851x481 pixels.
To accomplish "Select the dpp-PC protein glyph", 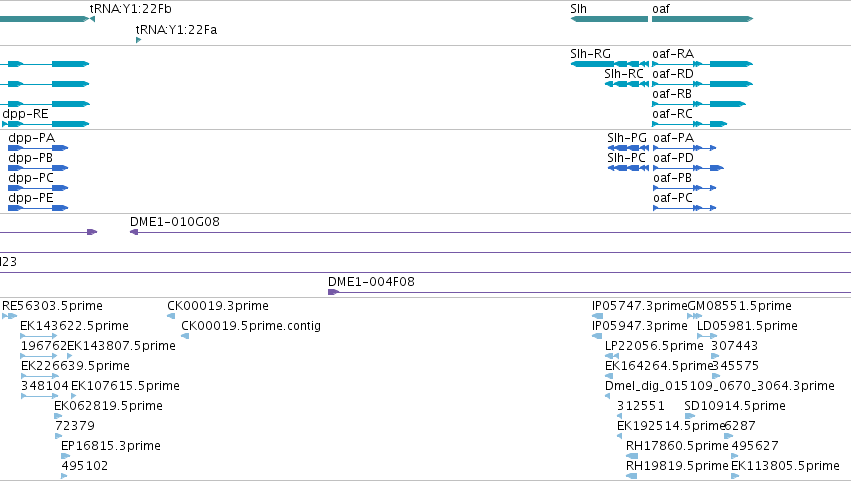I will 38,188.
